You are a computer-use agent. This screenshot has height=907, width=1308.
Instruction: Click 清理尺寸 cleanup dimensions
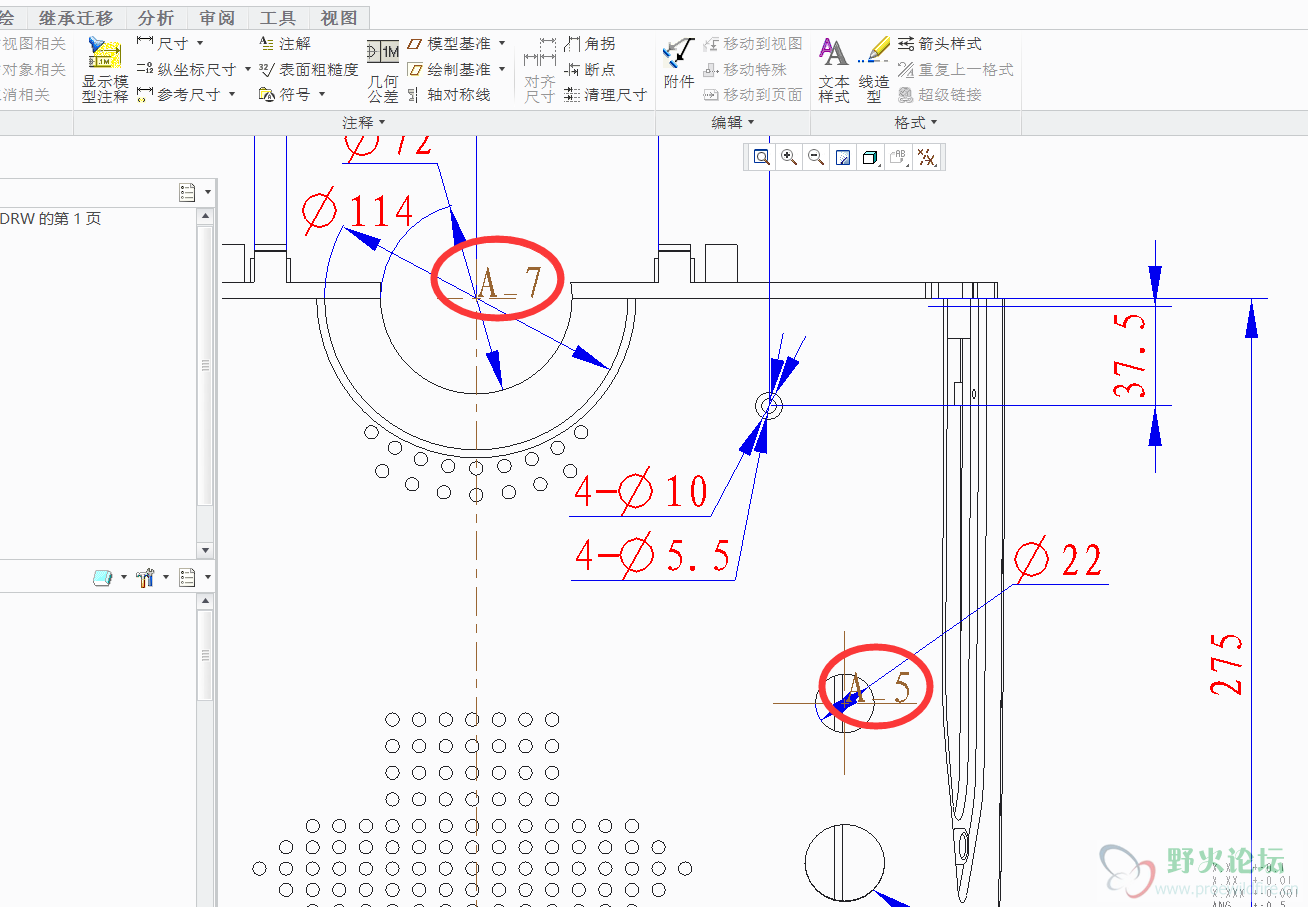pos(606,94)
